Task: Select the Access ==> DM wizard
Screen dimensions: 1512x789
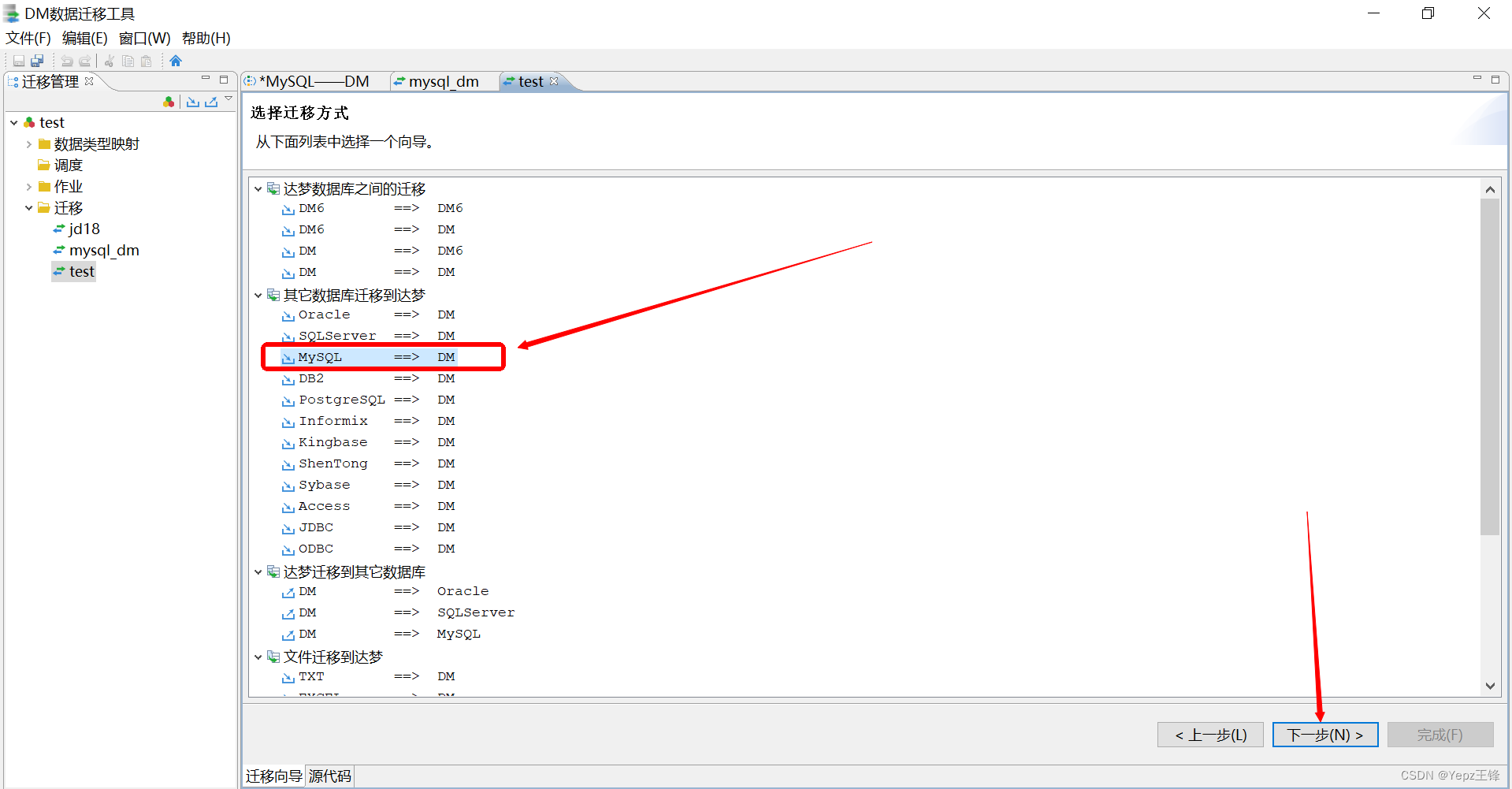Action: [369, 506]
